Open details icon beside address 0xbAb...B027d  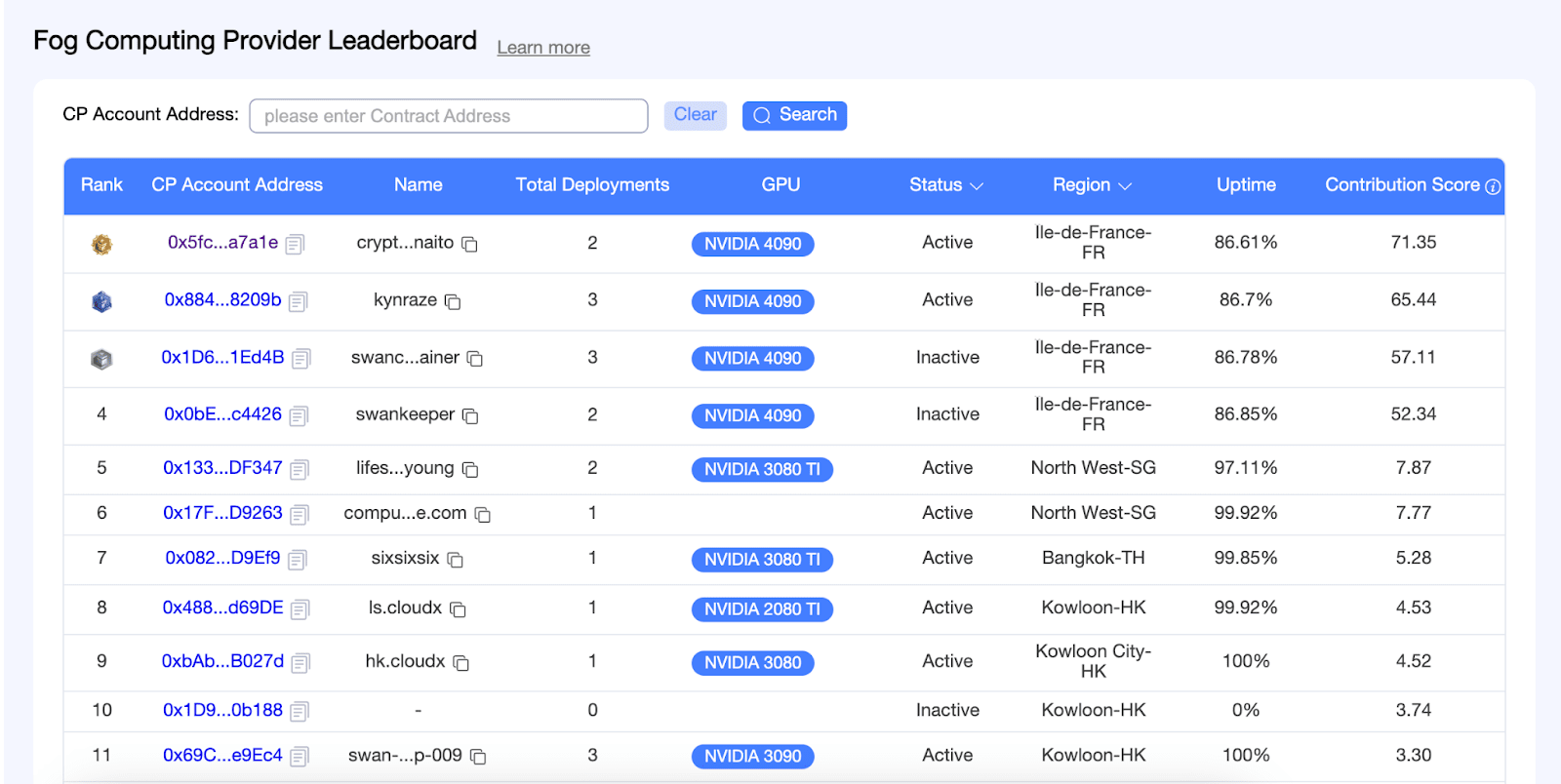pyautogui.click(x=300, y=663)
